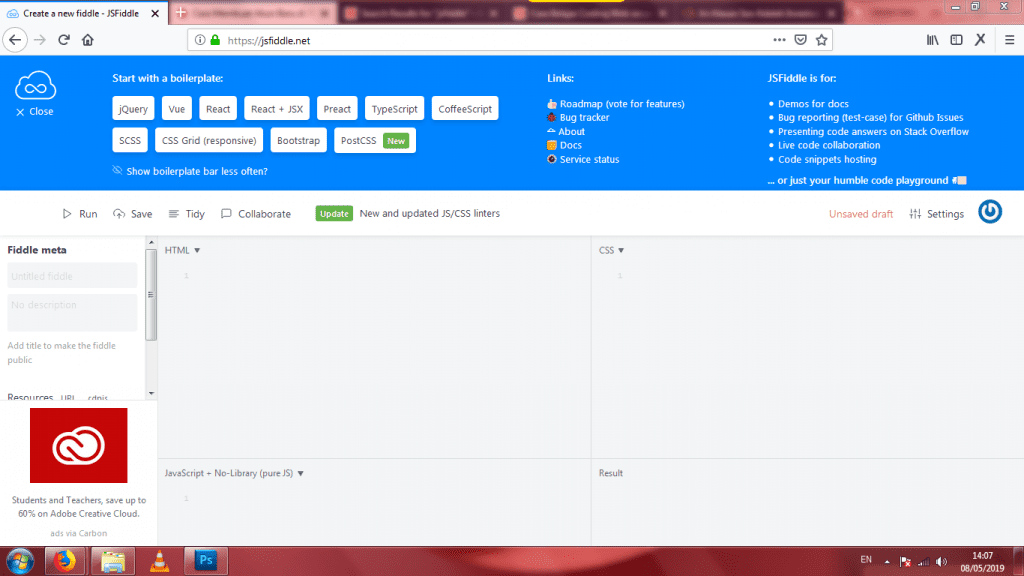The height and width of the screenshot is (576, 1024).
Task: Switch to Photoshop in the taskbar
Action: point(206,561)
